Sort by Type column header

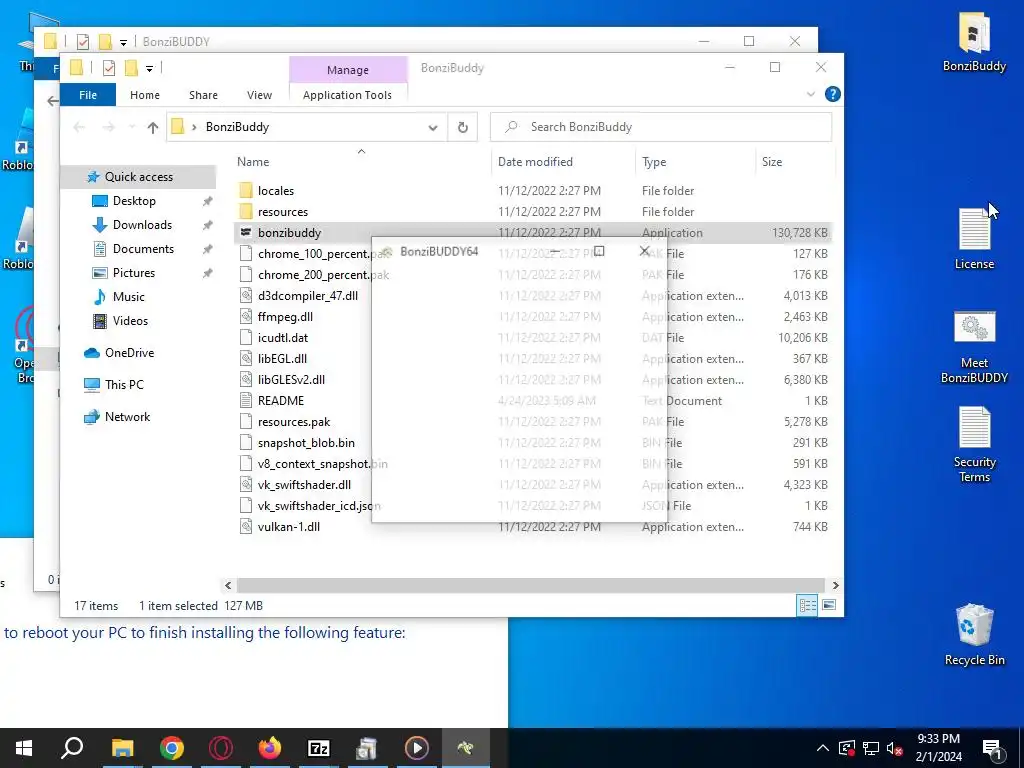click(x=654, y=162)
